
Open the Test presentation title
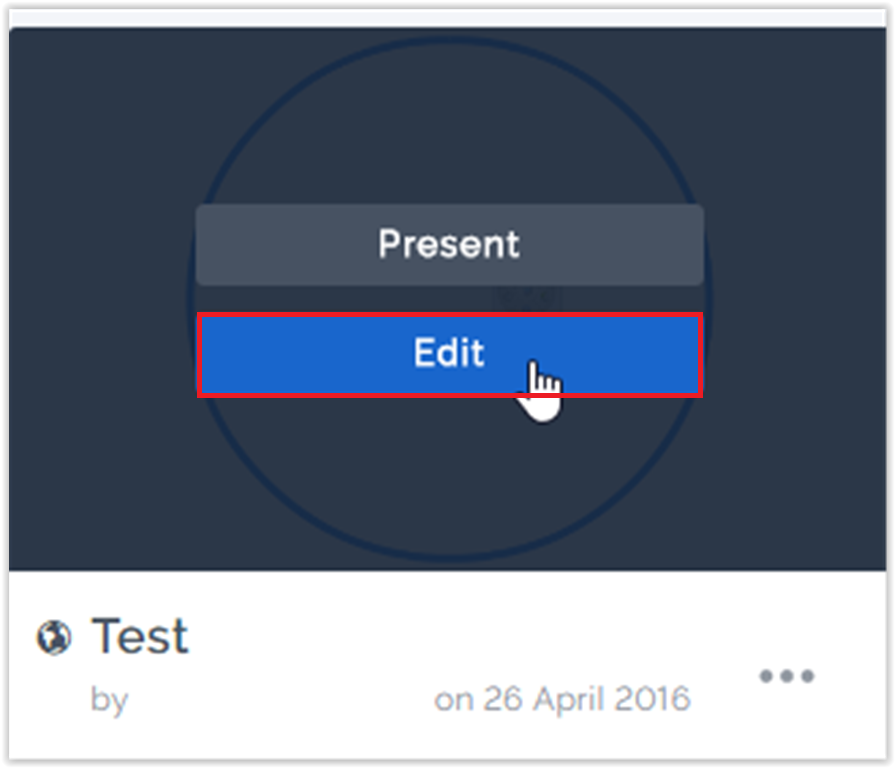(x=140, y=637)
